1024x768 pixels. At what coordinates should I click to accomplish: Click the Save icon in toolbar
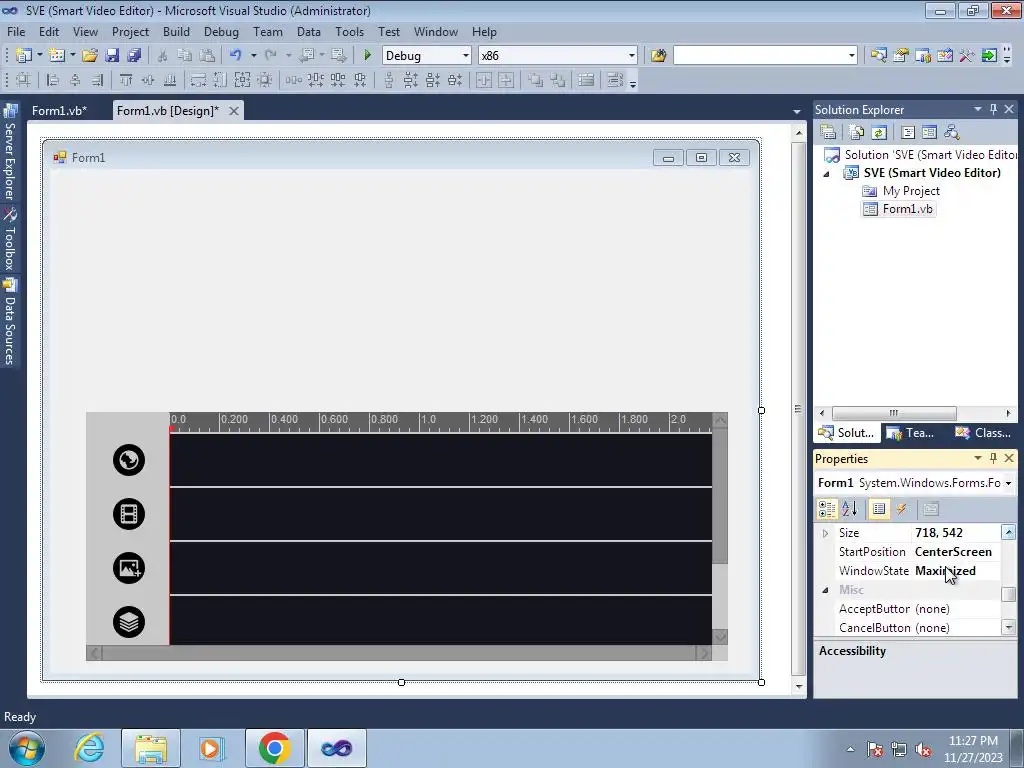(x=112, y=56)
